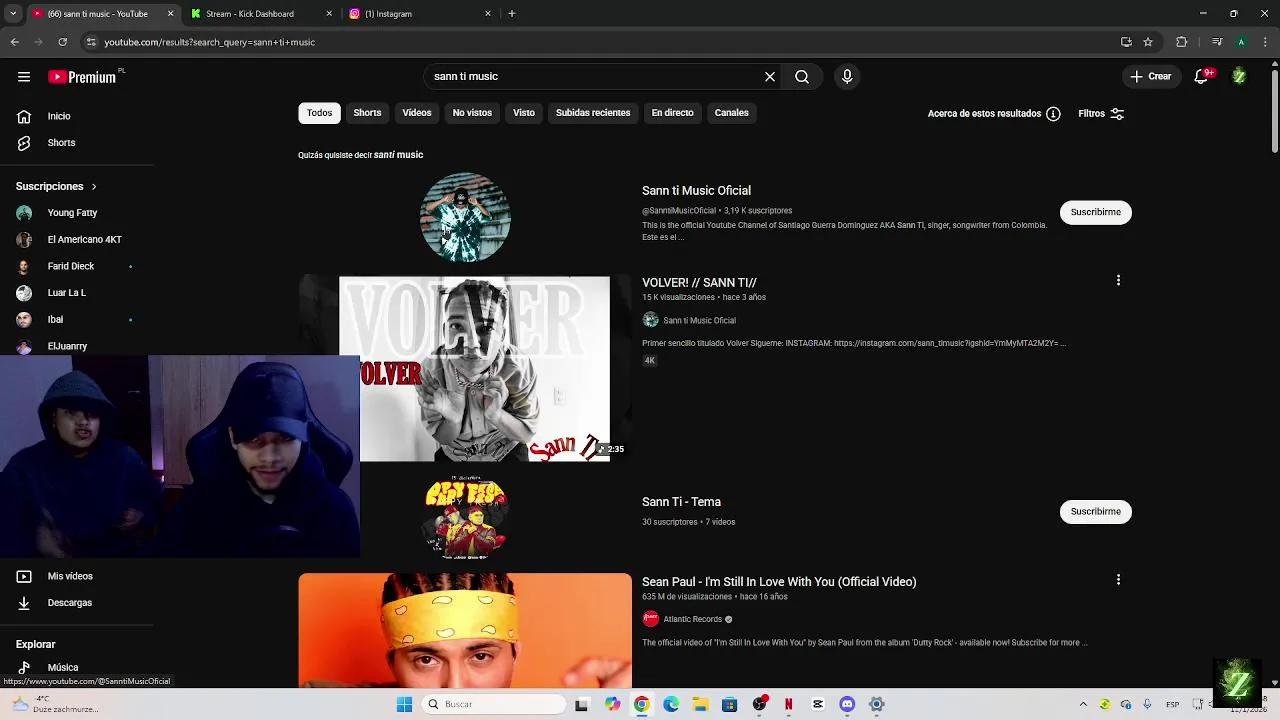
Task: Open the notifications bell
Action: [1202, 76]
